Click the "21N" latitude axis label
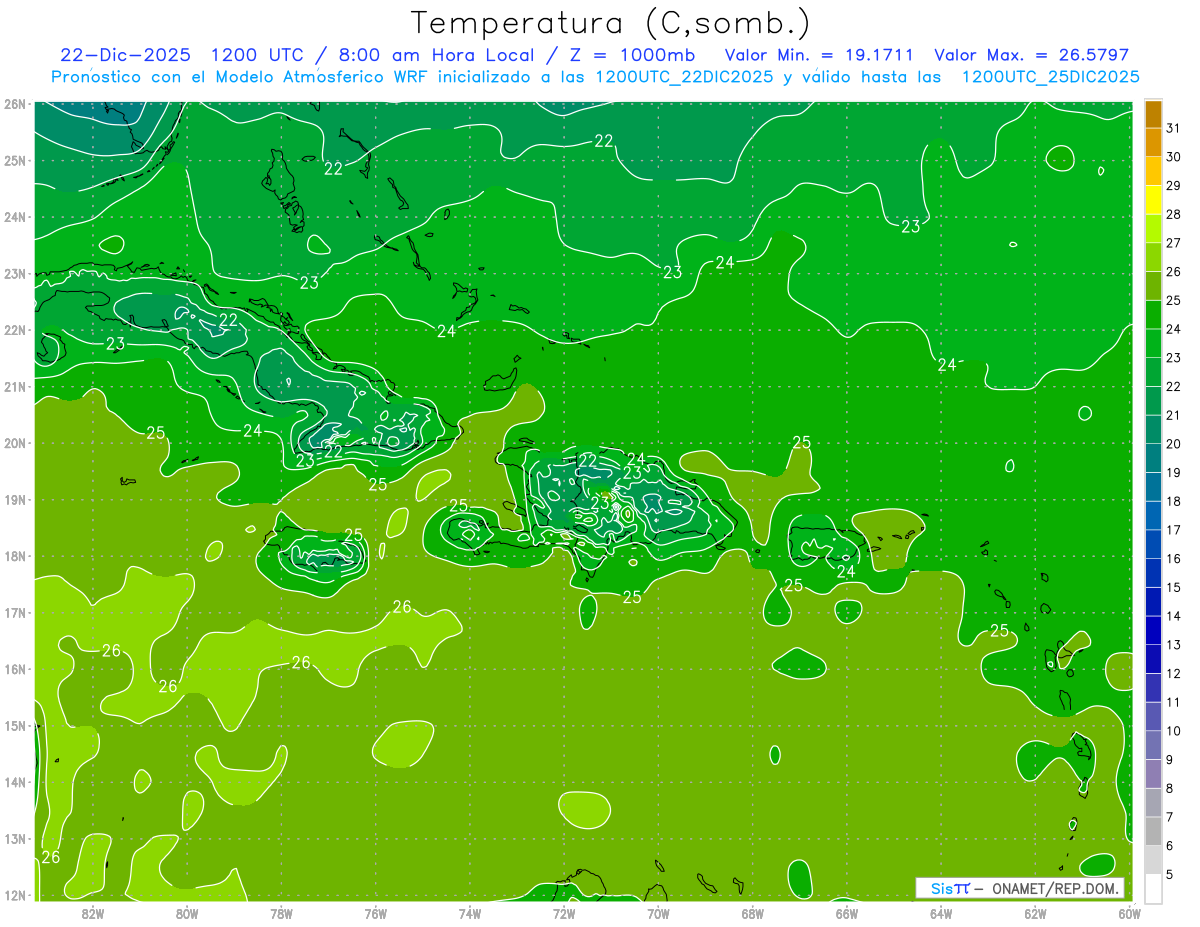The height and width of the screenshot is (927, 1200). [14, 386]
